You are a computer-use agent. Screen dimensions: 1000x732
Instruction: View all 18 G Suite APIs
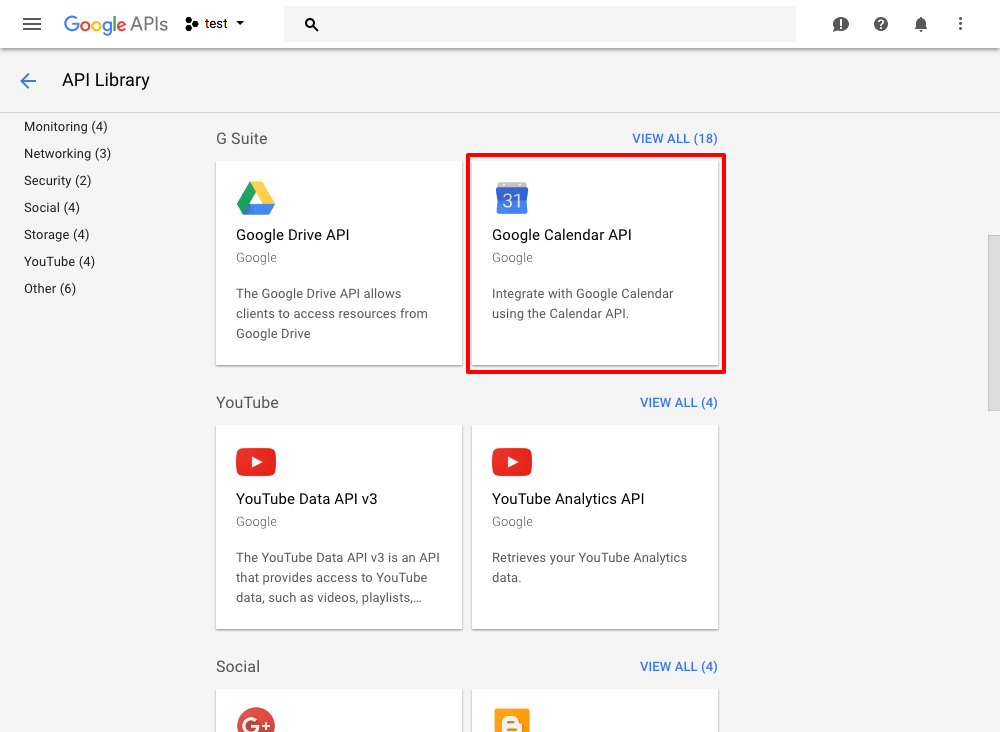coord(674,139)
